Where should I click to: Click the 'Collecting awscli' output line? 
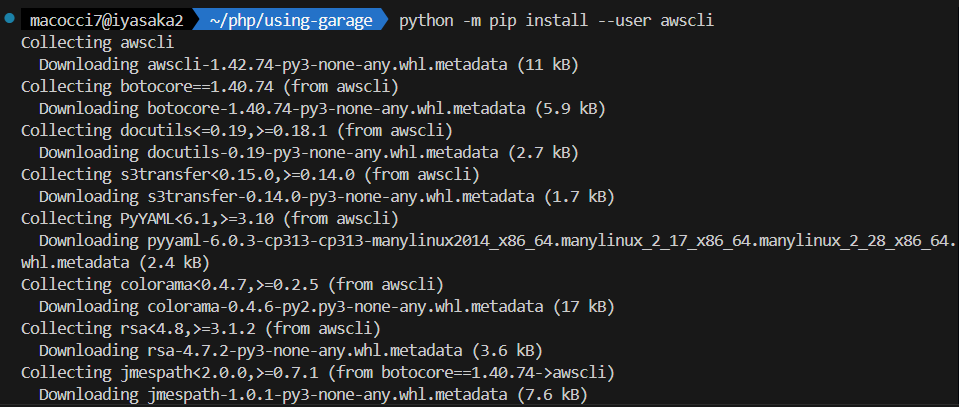tap(96, 42)
